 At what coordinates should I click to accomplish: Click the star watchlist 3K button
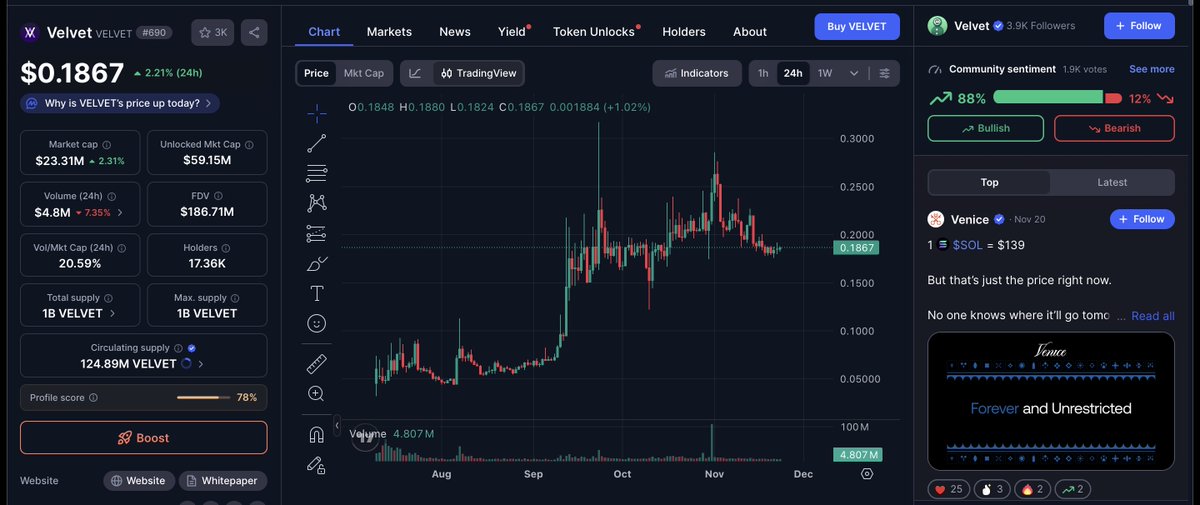(212, 32)
